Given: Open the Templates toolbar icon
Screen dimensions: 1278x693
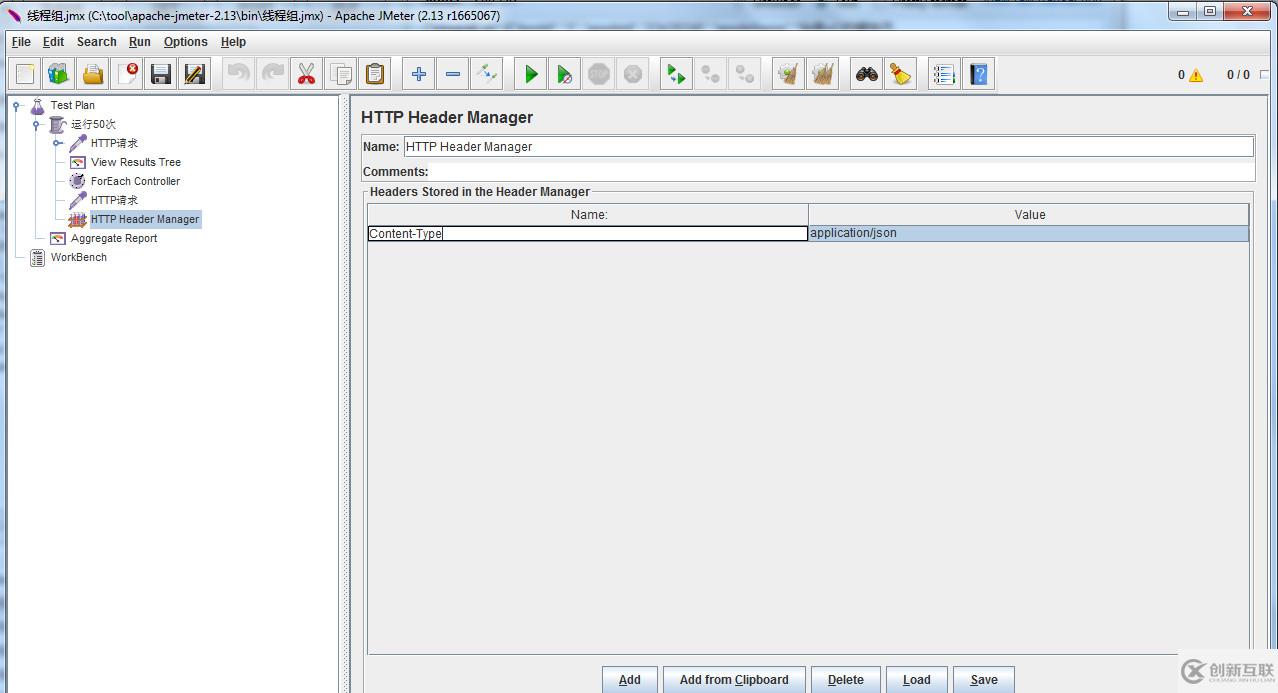Looking at the screenshot, I should pos(59,74).
